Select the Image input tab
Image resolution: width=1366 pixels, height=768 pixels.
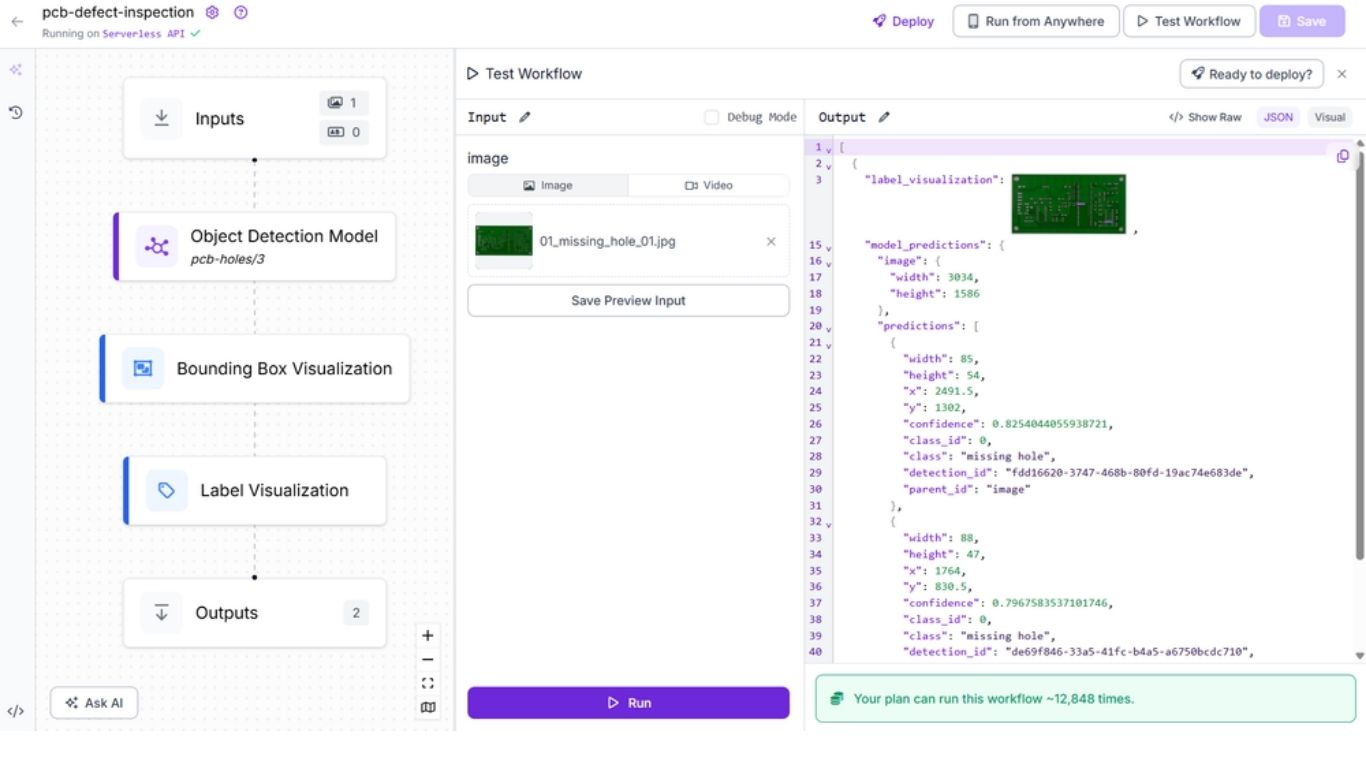pos(548,185)
